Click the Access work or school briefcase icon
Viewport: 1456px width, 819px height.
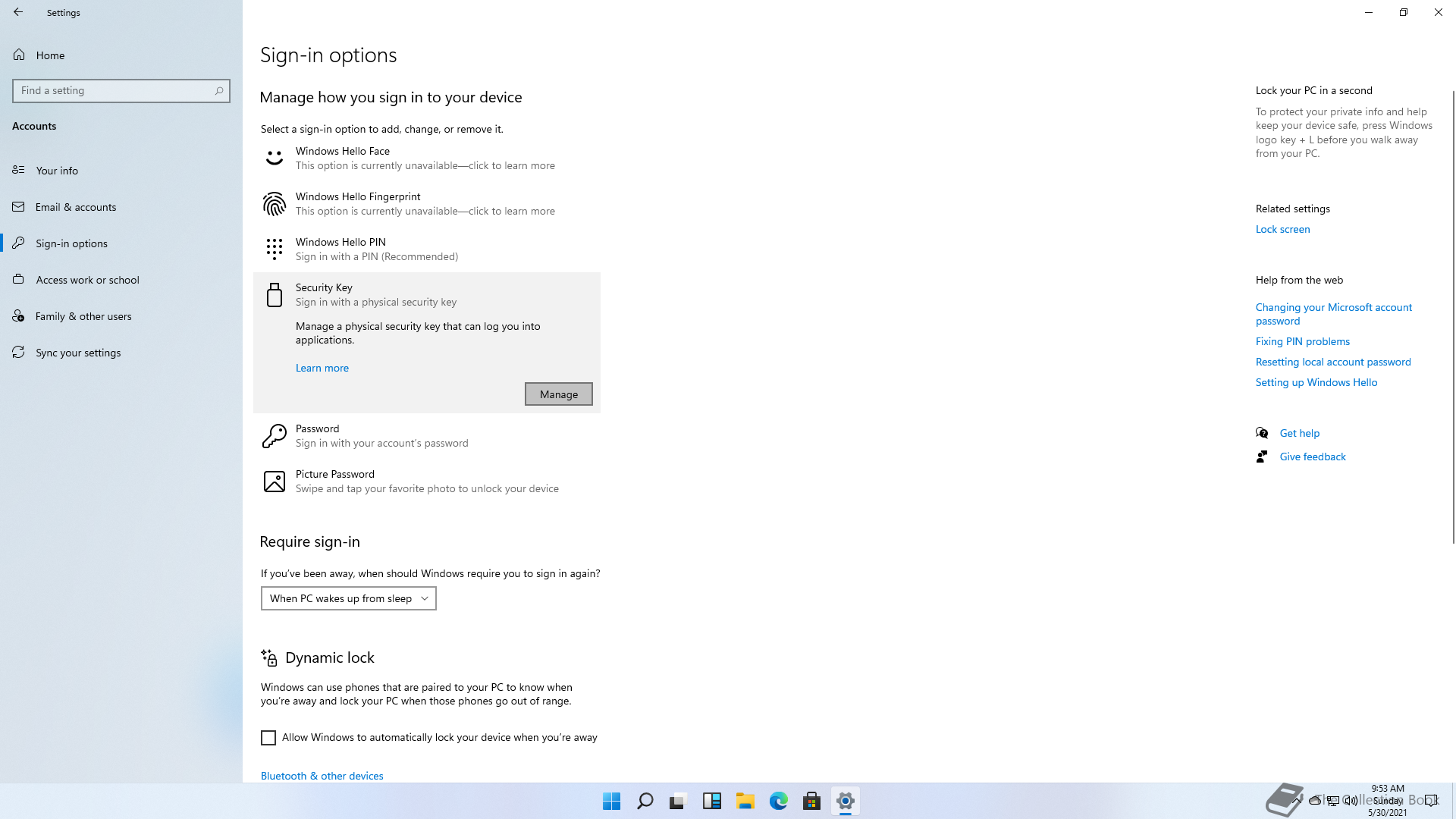tap(18, 279)
